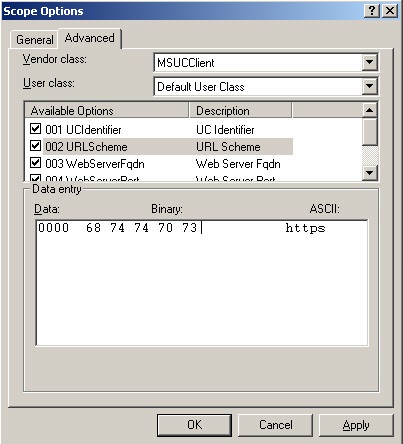This screenshot has height=444, width=403.
Task: Select the Advanced tab
Action: coord(90,38)
